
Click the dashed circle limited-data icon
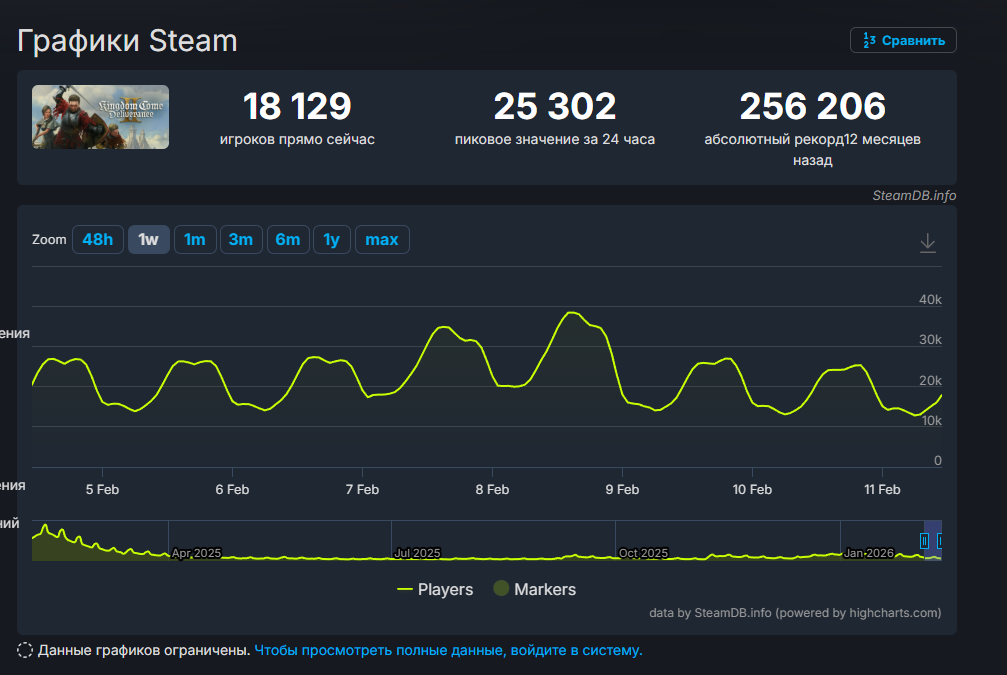pyautogui.click(x=24, y=650)
